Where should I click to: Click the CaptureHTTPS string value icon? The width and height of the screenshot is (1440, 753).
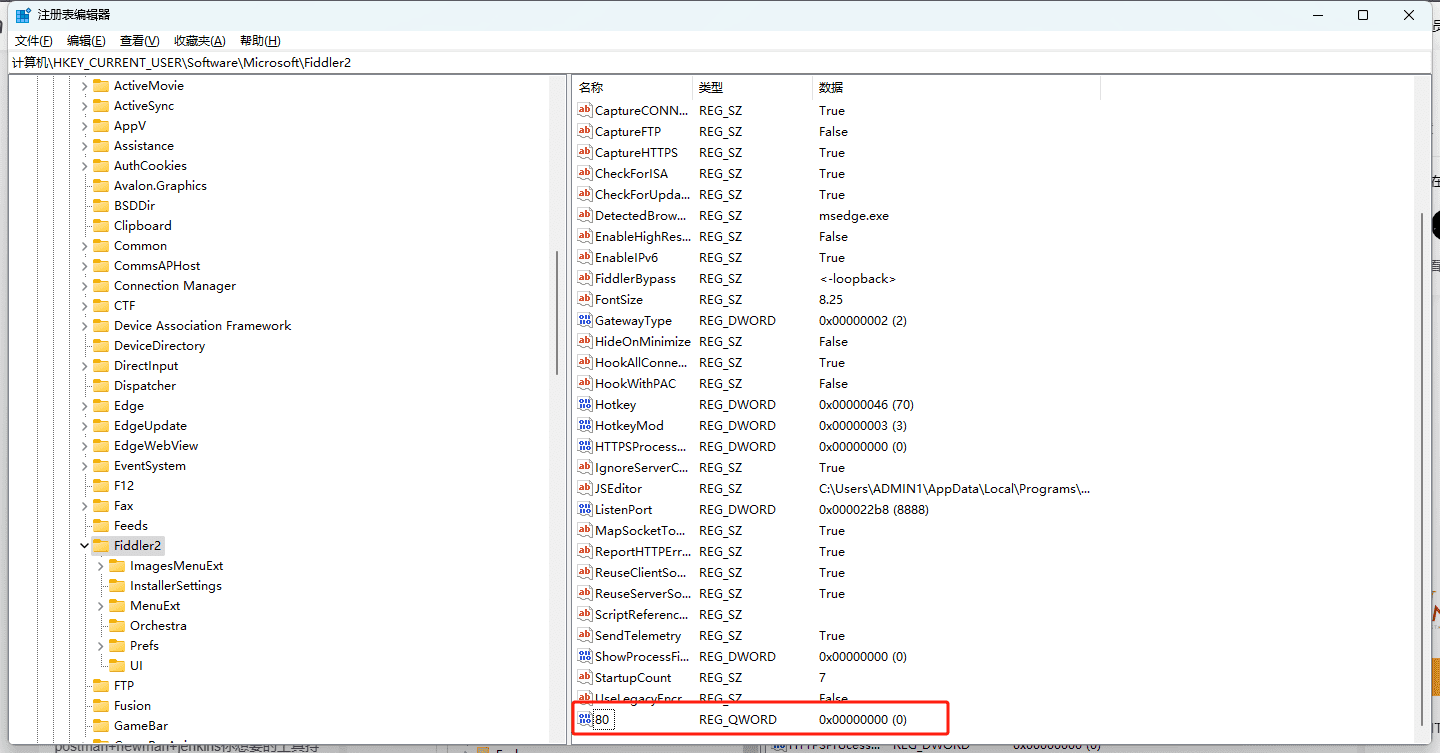(585, 152)
